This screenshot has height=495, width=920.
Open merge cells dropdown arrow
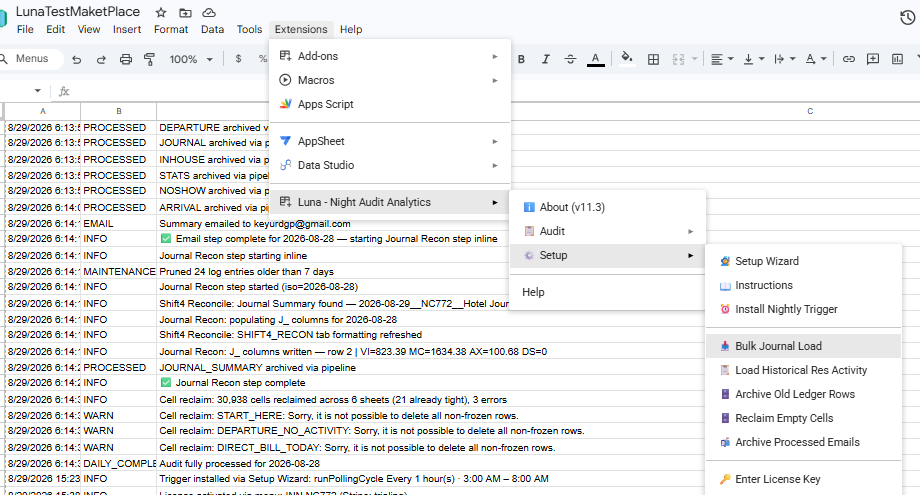click(695, 59)
